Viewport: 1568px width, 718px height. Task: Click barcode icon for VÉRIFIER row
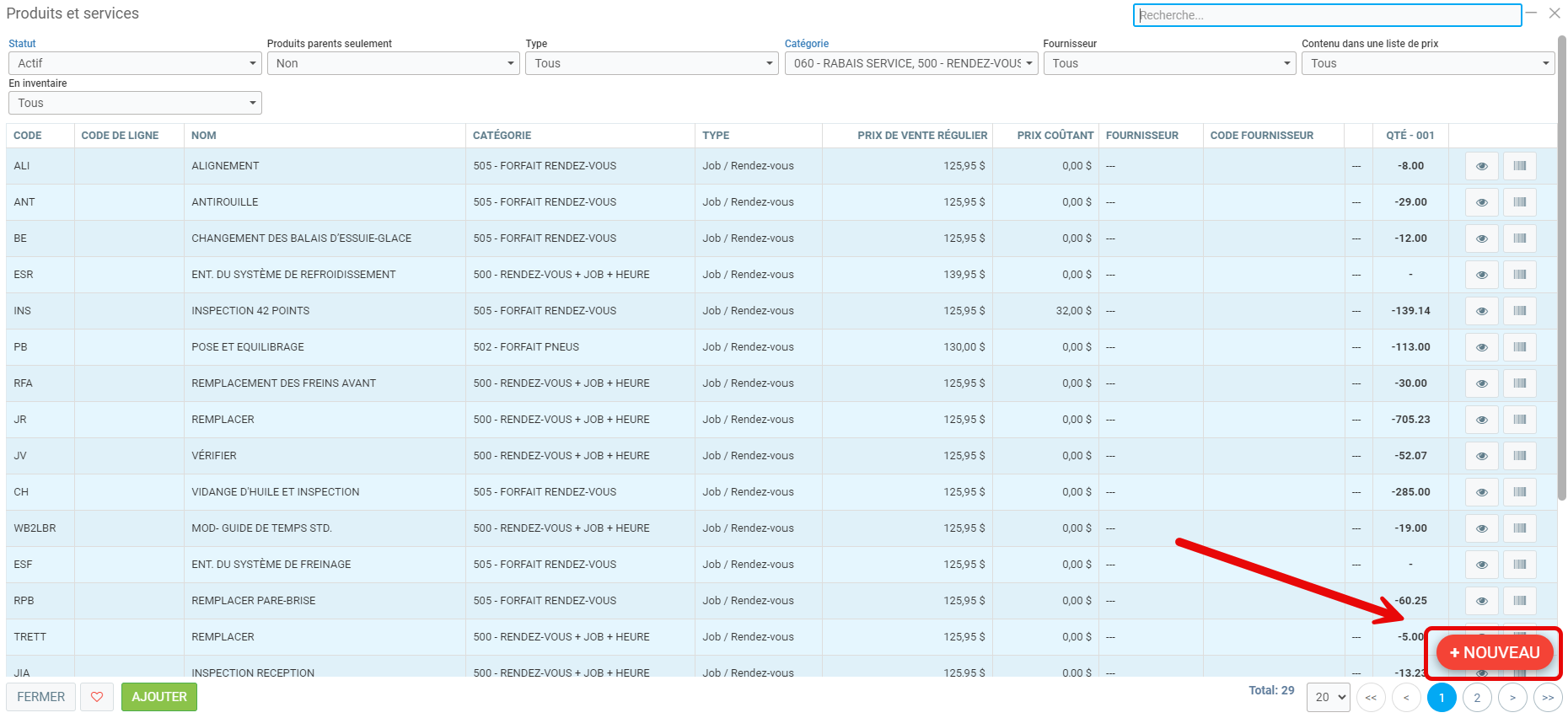pyautogui.click(x=1519, y=456)
